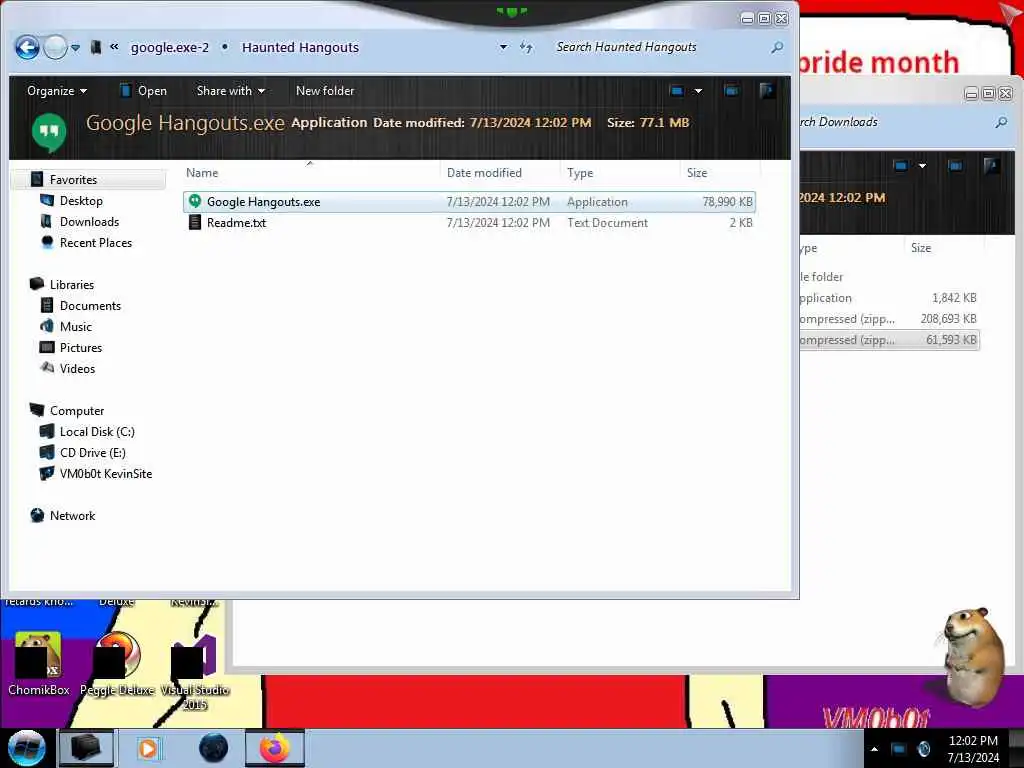Open Visual Studio 2015 desktop shortcut

195,671
